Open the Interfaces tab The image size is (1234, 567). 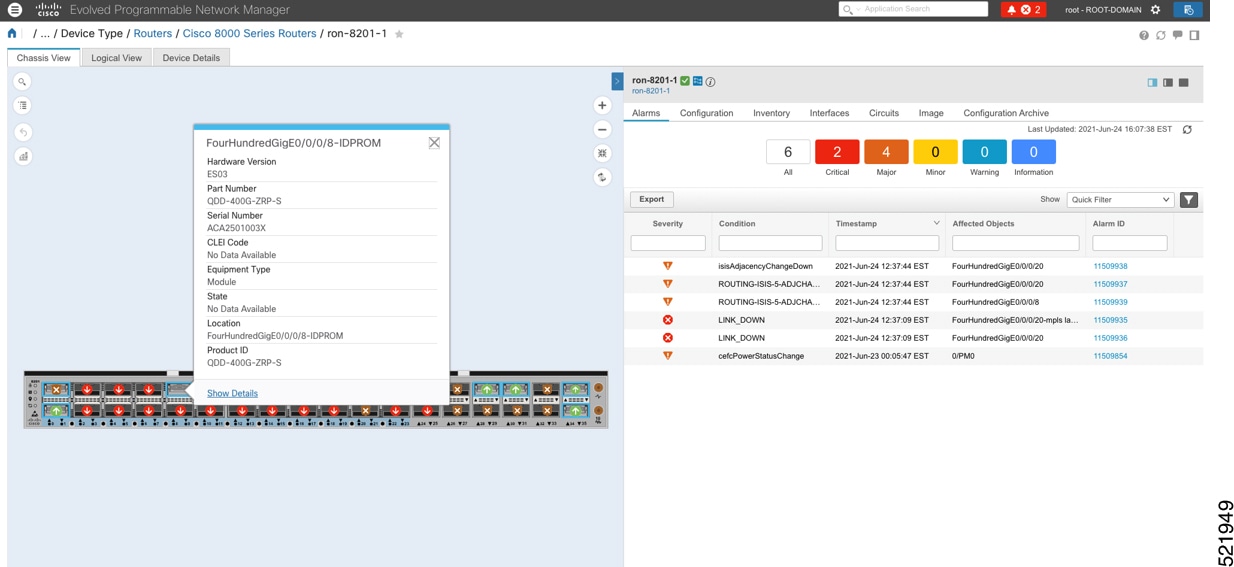829,113
